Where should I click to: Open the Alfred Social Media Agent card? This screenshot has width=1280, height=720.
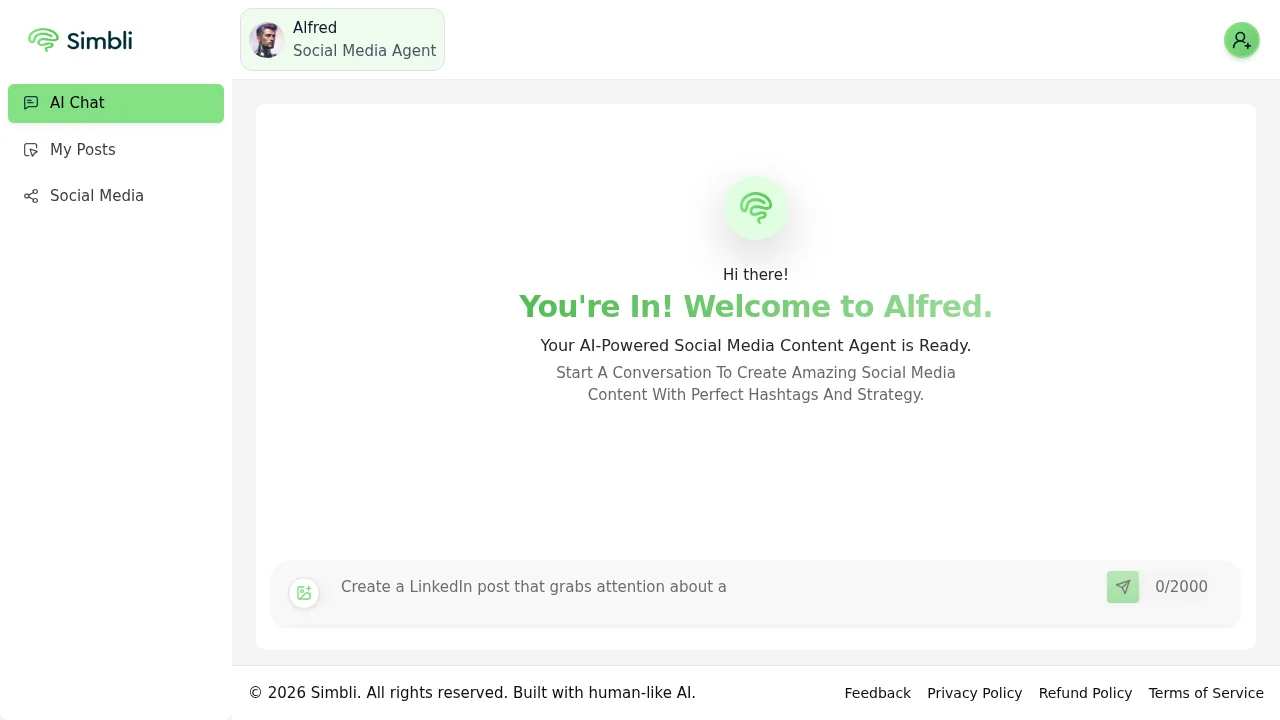(x=342, y=39)
